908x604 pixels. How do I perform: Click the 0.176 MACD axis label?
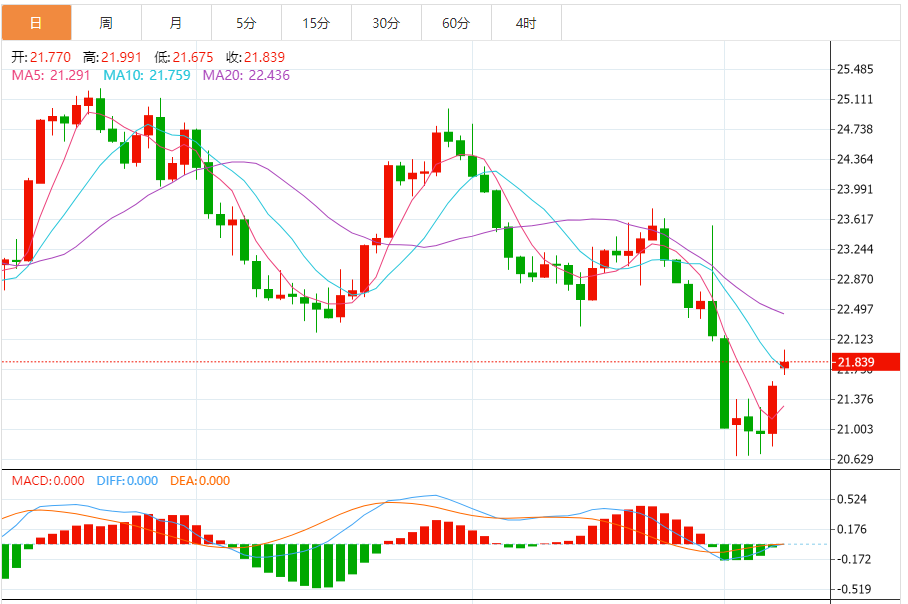click(852, 529)
